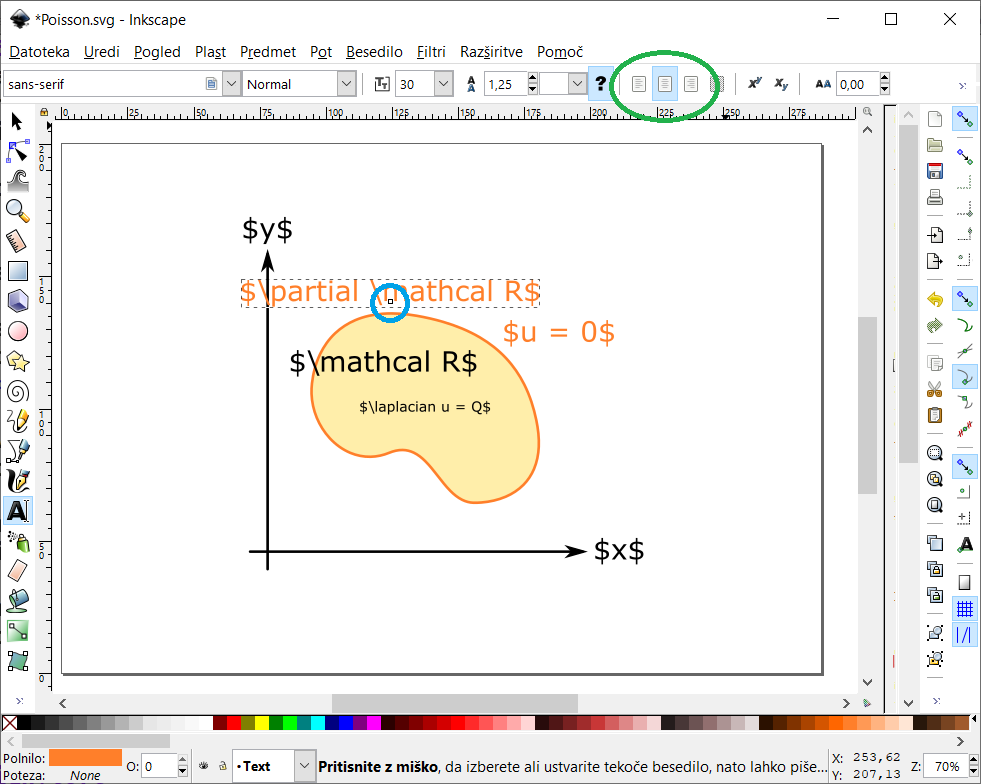The image size is (981, 784).
Task: Expand the Normal font style dropdown
Action: (346, 84)
